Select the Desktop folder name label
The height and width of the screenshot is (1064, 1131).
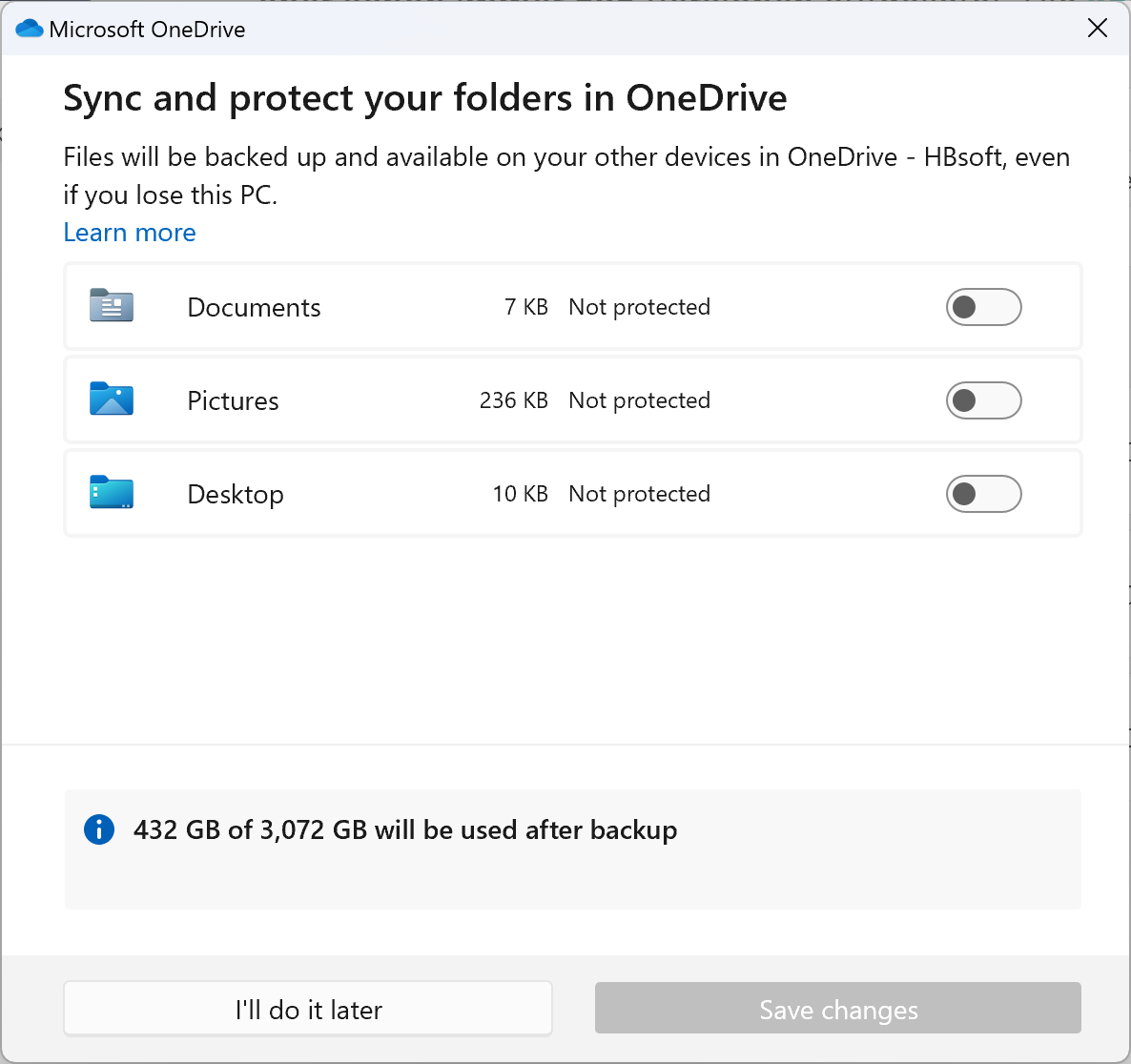point(236,494)
